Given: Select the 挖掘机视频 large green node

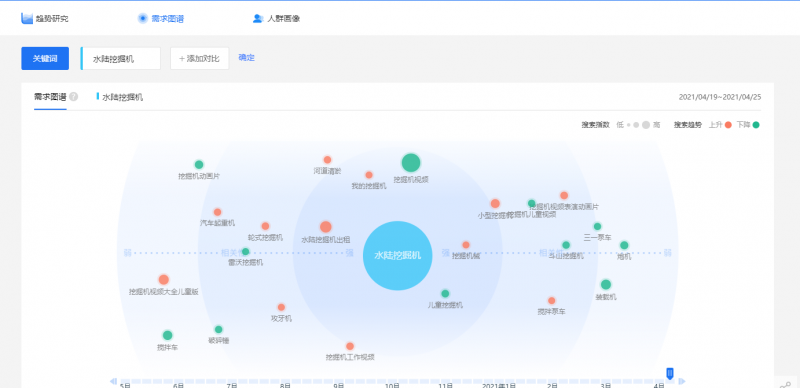Looking at the screenshot, I should tap(411, 163).
